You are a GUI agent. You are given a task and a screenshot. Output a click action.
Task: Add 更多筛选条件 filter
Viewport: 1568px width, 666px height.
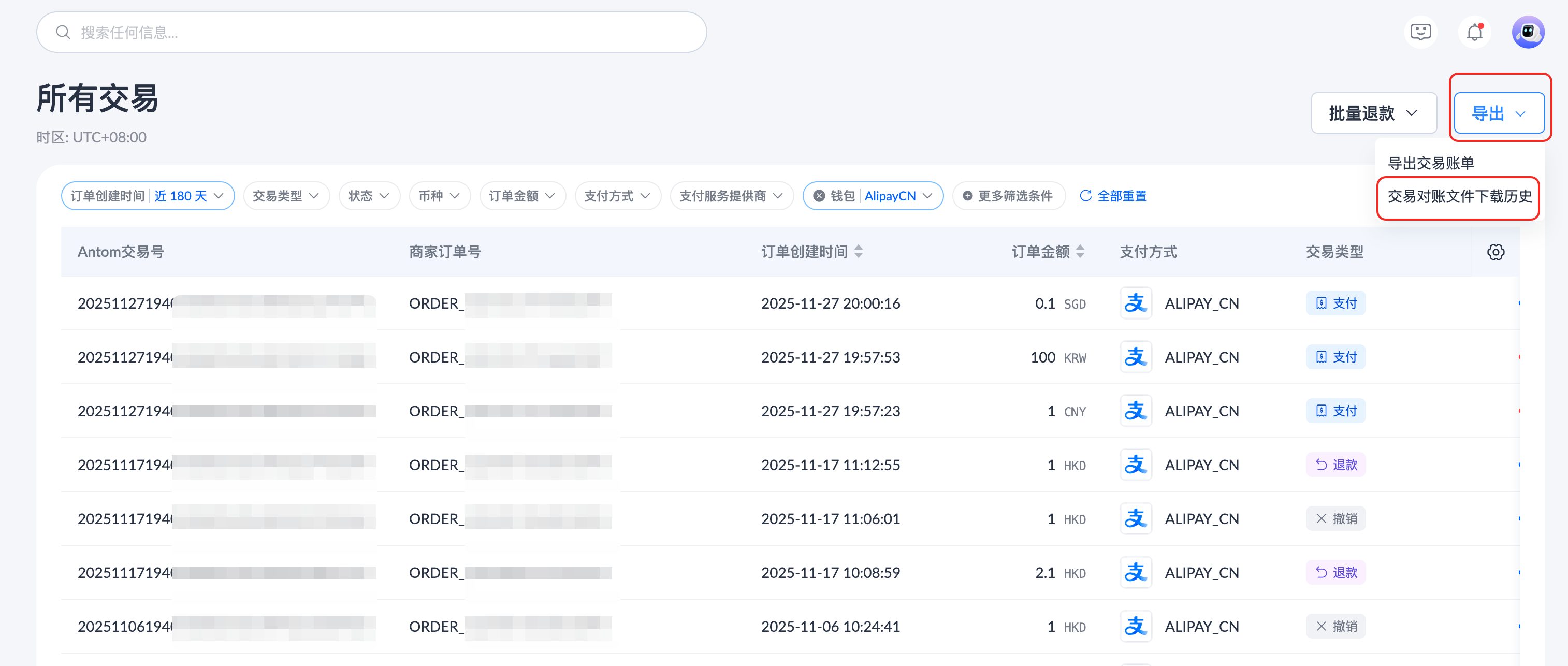pyautogui.click(x=1008, y=196)
